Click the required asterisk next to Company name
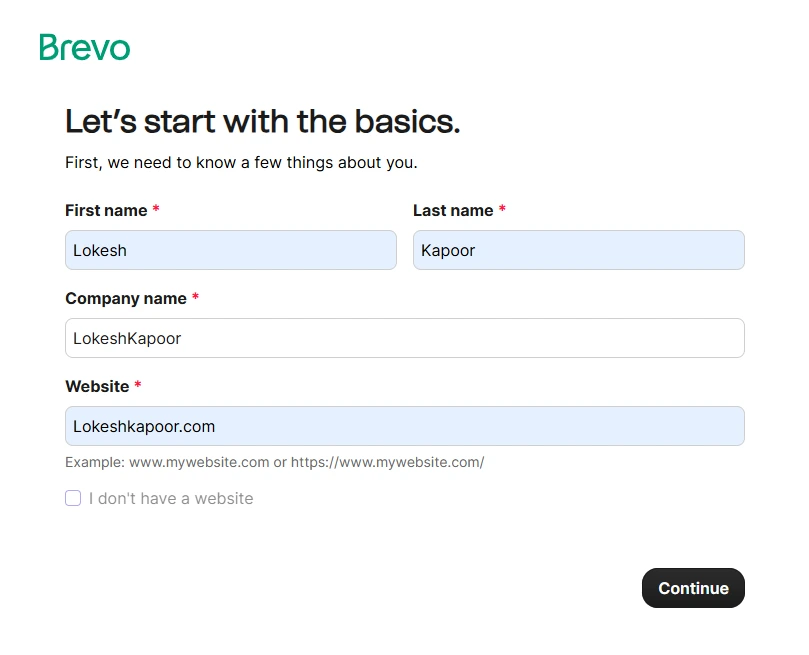Image resolution: width=809 pixels, height=655 pixels. coord(196,298)
